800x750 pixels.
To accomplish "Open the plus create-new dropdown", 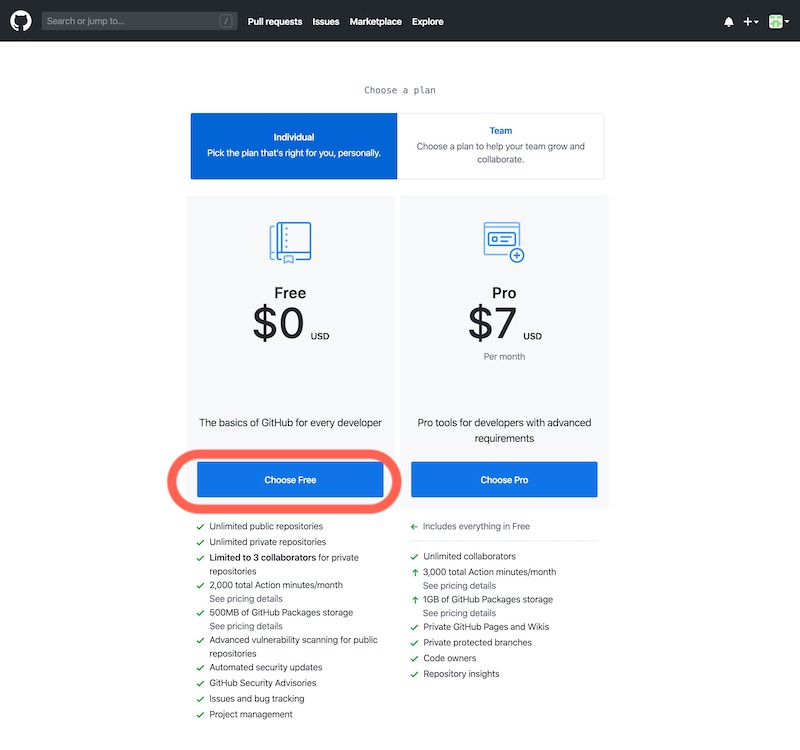I will click(751, 21).
